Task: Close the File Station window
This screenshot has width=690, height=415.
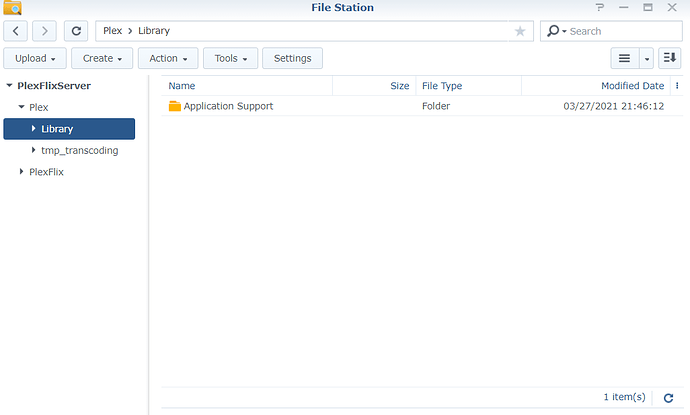Action: click(672, 7)
